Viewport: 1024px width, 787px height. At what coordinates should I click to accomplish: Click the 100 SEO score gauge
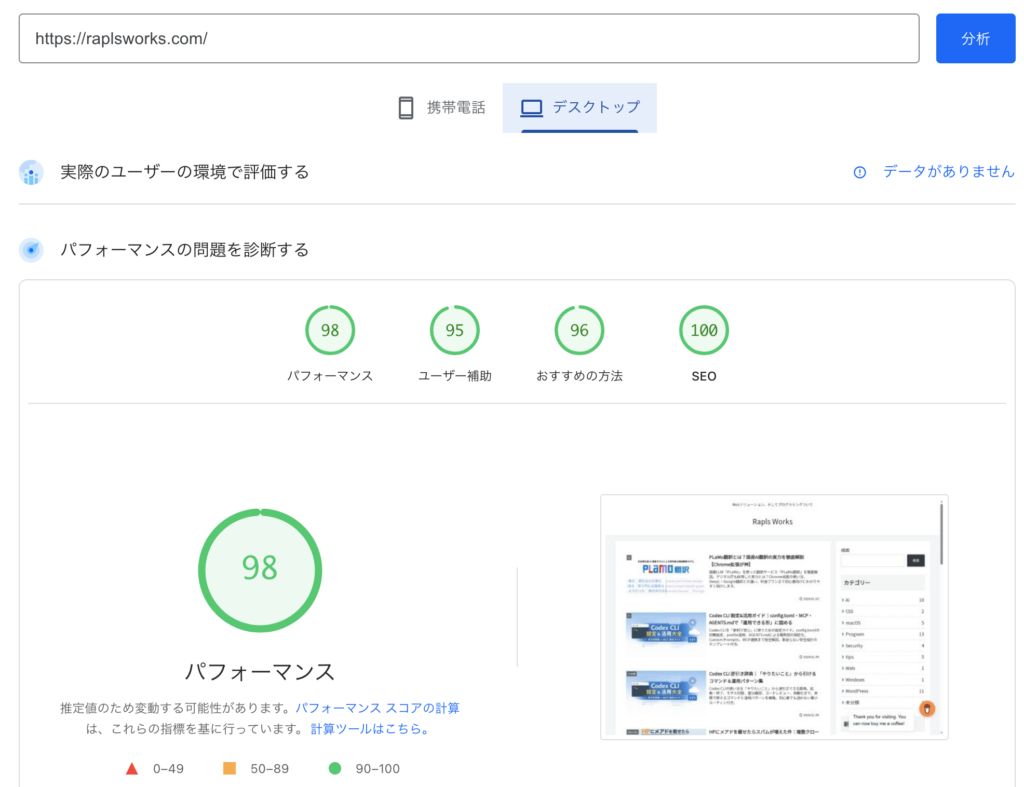coord(703,330)
